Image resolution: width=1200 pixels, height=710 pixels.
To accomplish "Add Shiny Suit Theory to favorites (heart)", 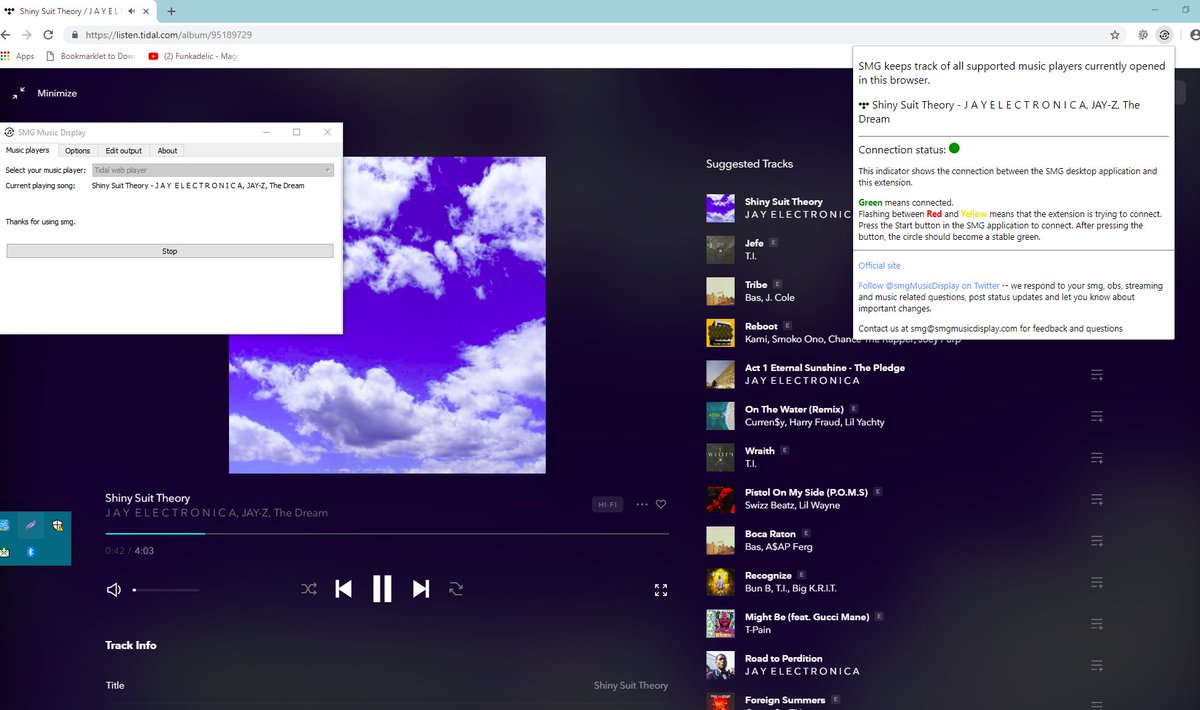I will (x=661, y=504).
